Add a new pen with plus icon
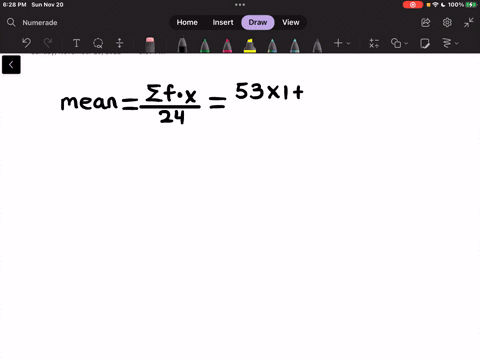This screenshot has height=360, width=480. pyautogui.click(x=338, y=43)
